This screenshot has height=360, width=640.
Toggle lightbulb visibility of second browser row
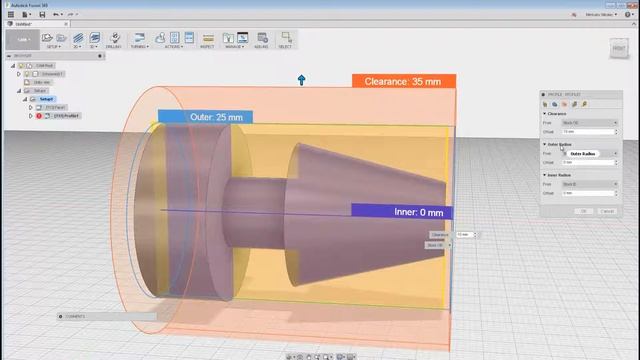pyautogui.click(x=27, y=74)
